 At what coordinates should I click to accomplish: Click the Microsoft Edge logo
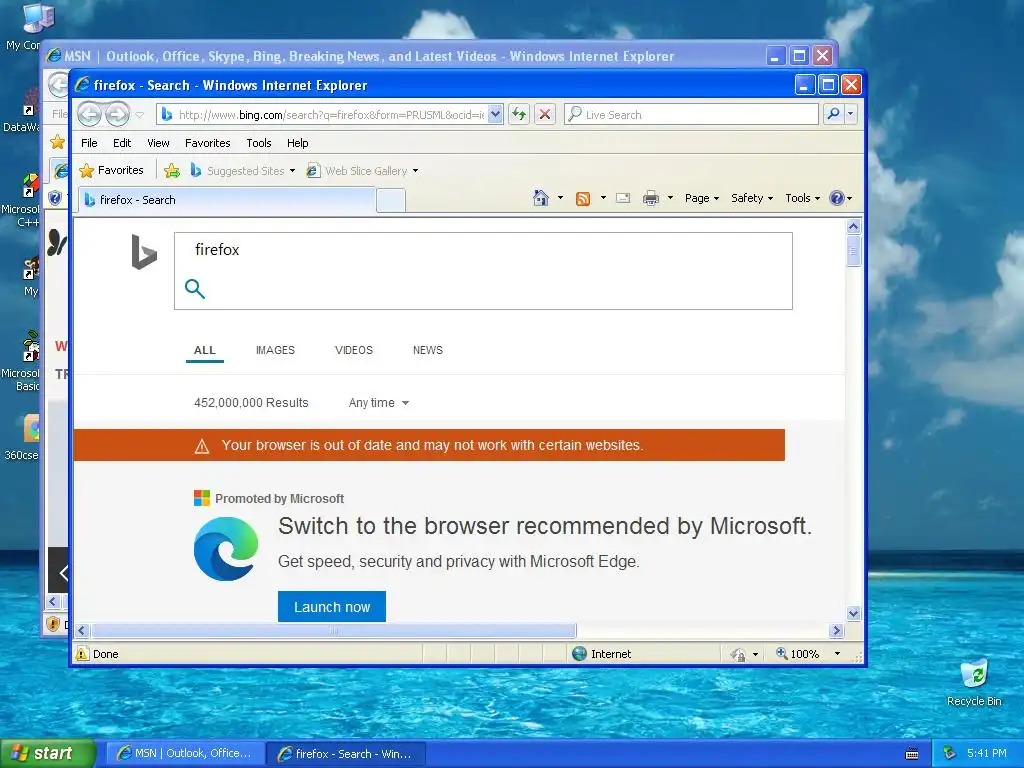pos(226,549)
